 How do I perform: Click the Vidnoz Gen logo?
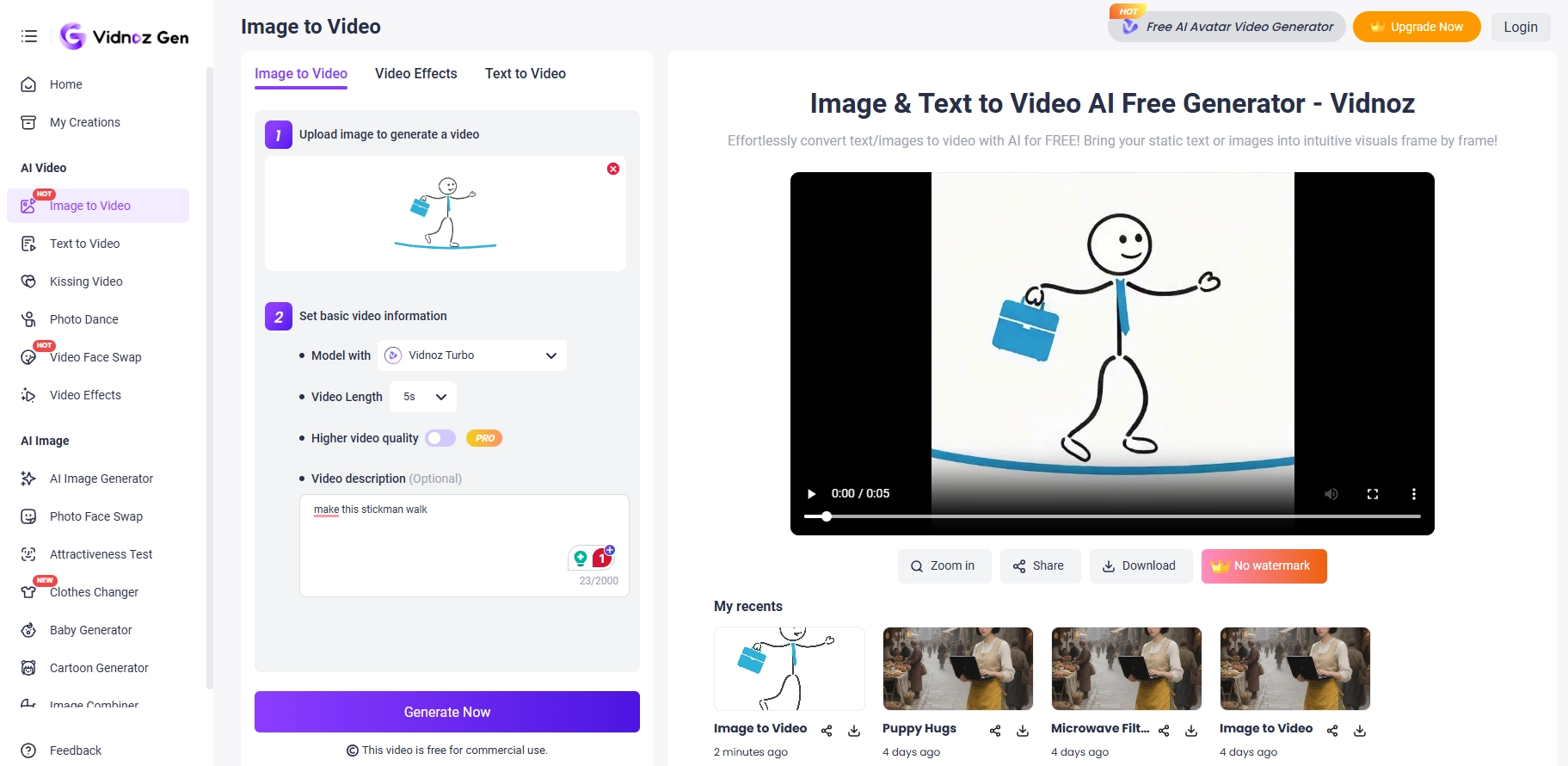click(124, 36)
